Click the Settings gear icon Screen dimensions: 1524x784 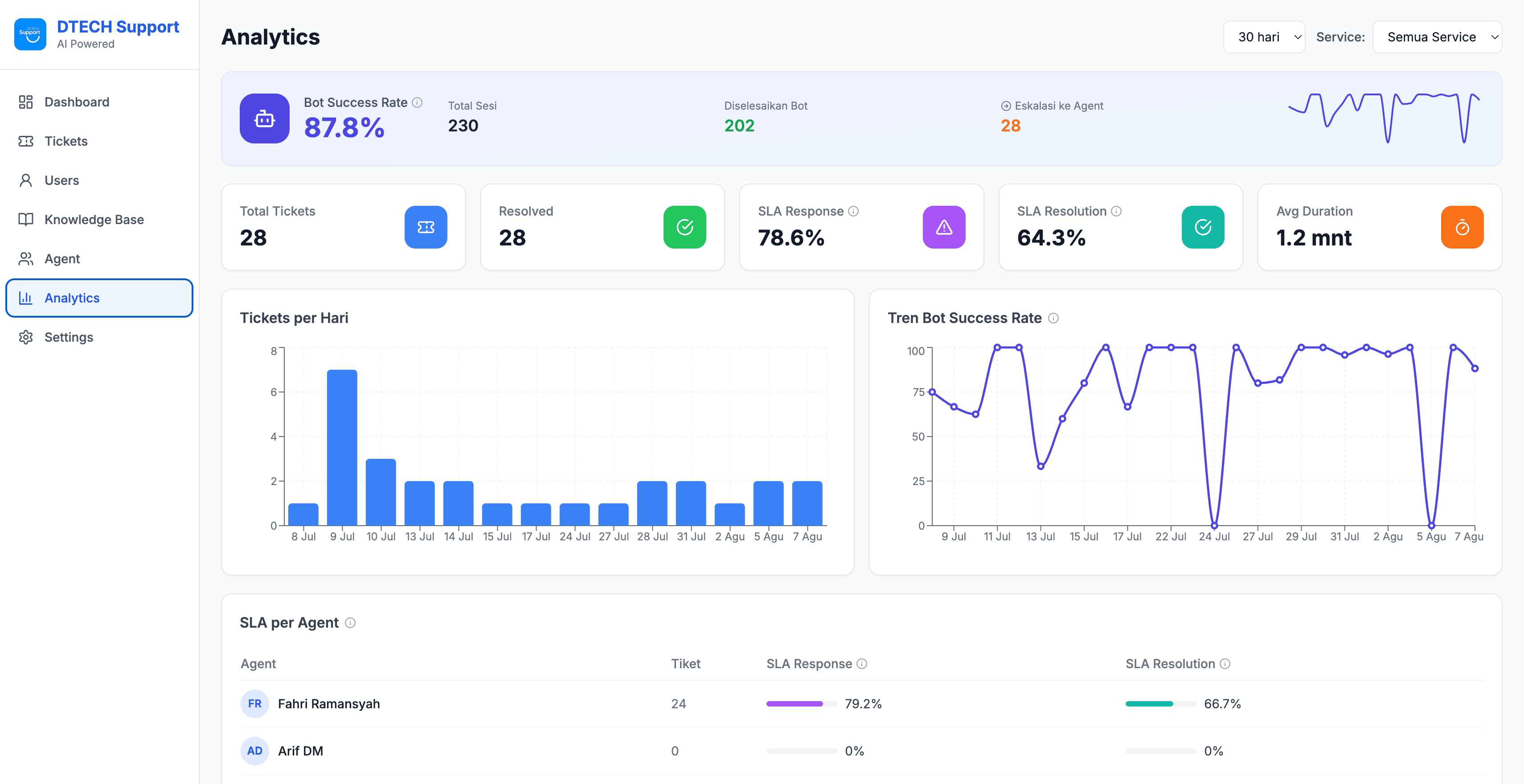(x=25, y=337)
